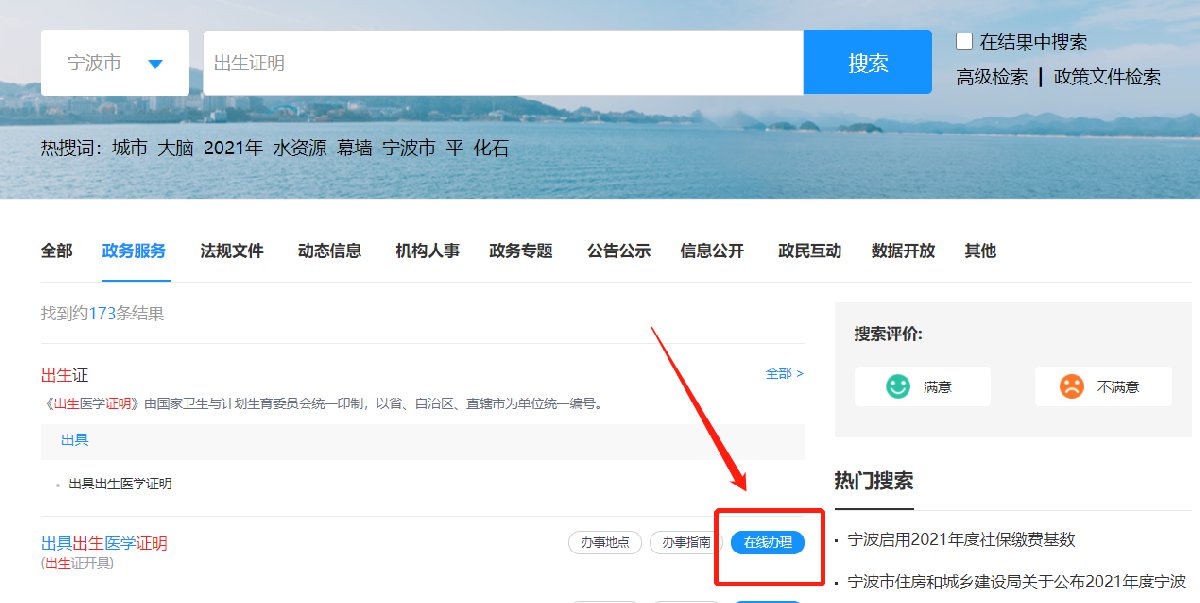Click the 办事指南 button
Image resolution: width=1200 pixels, height=603 pixels.
(x=686, y=542)
